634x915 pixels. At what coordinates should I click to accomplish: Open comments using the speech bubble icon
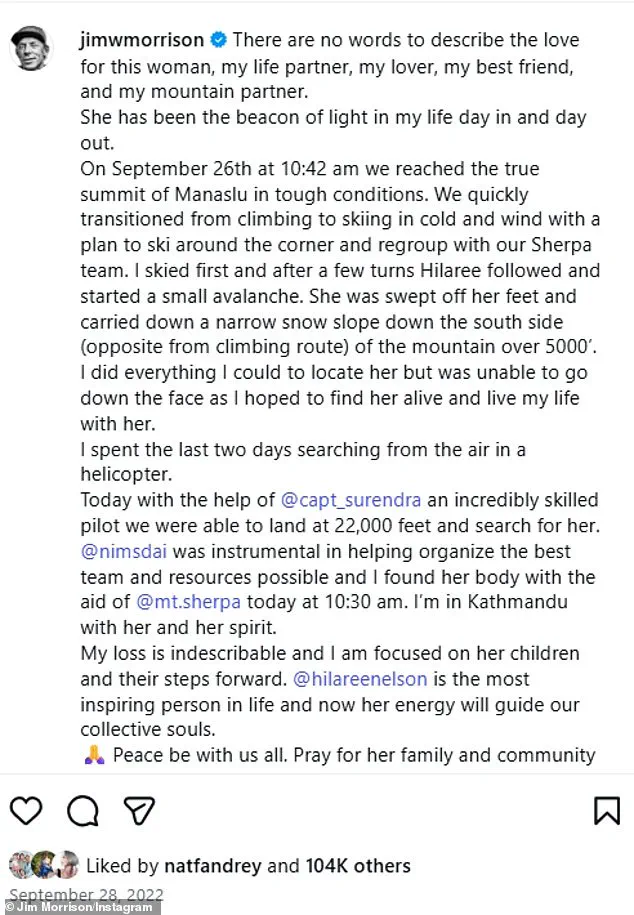click(x=82, y=811)
